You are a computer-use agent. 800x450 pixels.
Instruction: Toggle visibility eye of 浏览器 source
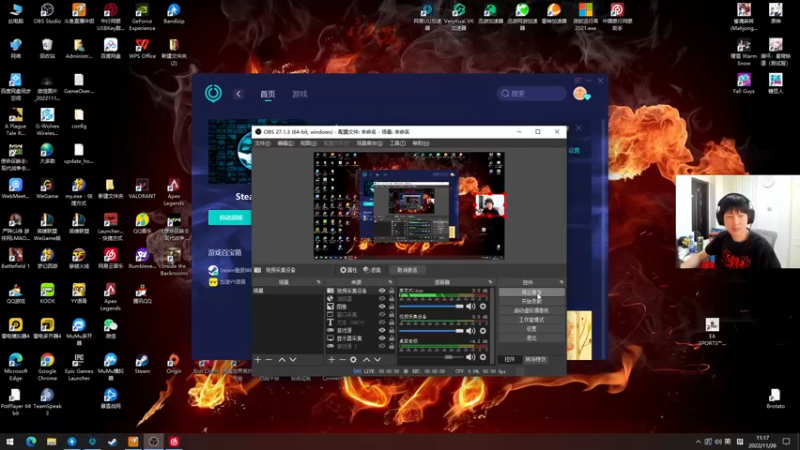click(x=382, y=298)
